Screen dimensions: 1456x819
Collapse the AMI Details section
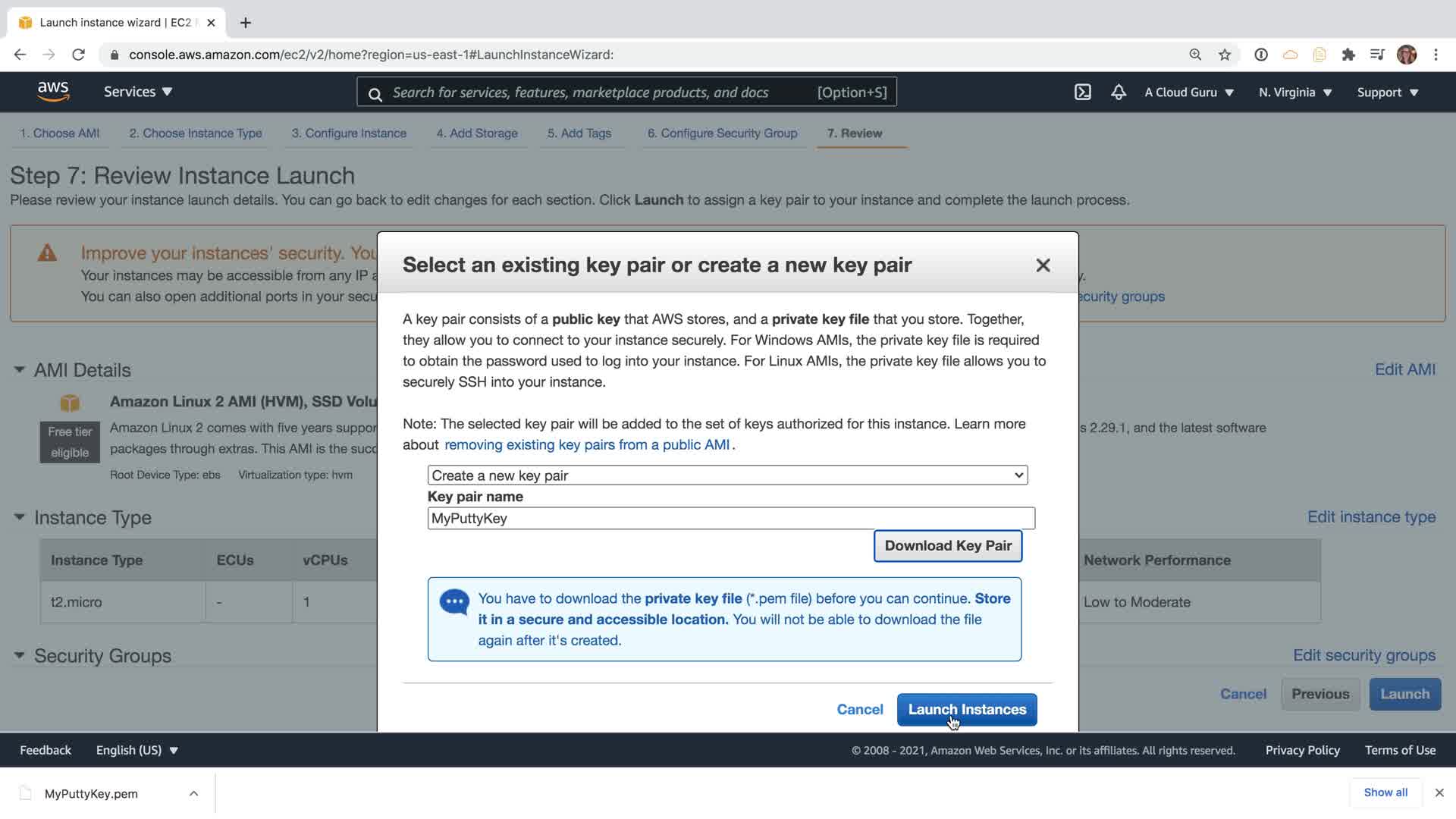coord(19,370)
